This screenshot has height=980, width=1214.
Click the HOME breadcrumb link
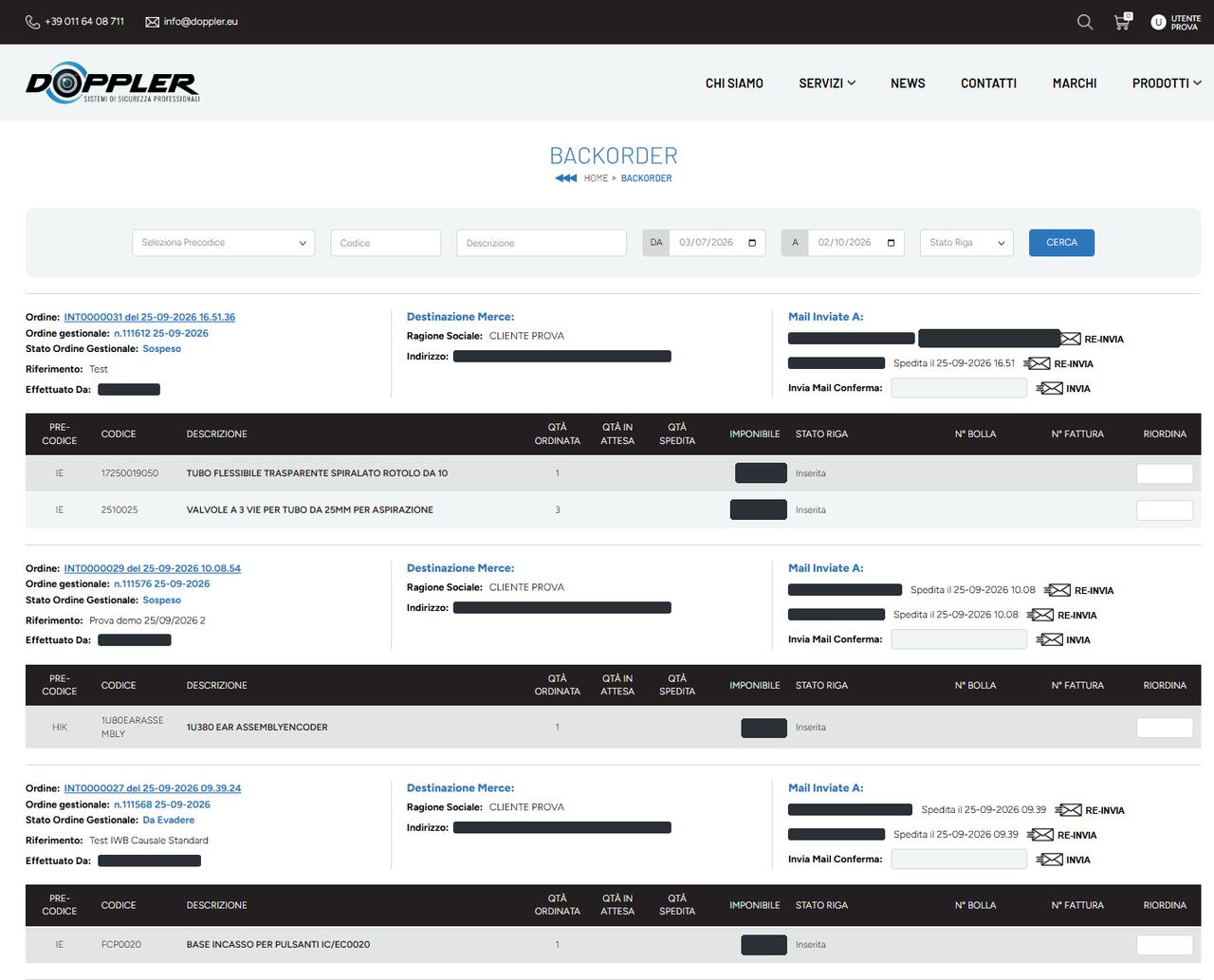[596, 178]
